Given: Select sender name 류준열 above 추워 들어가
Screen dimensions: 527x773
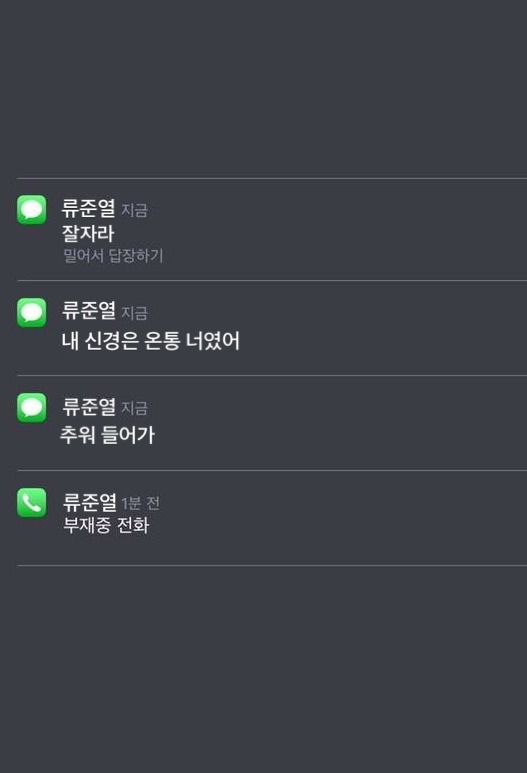Looking at the screenshot, I should 89,406.
